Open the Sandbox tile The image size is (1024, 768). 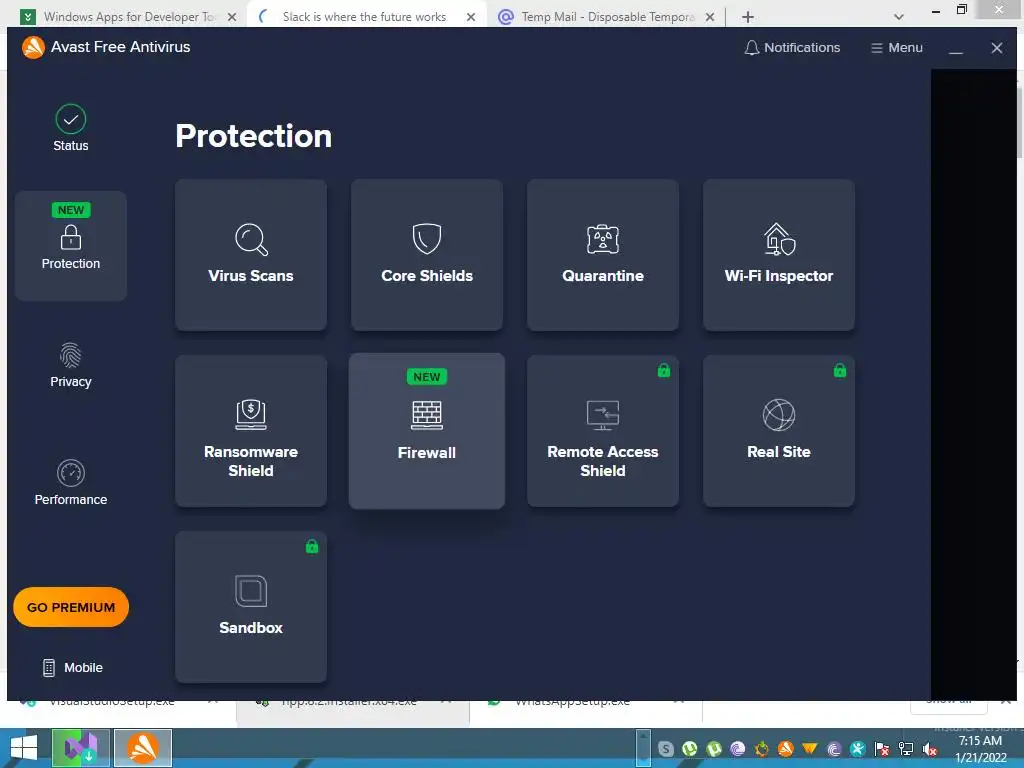(251, 607)
